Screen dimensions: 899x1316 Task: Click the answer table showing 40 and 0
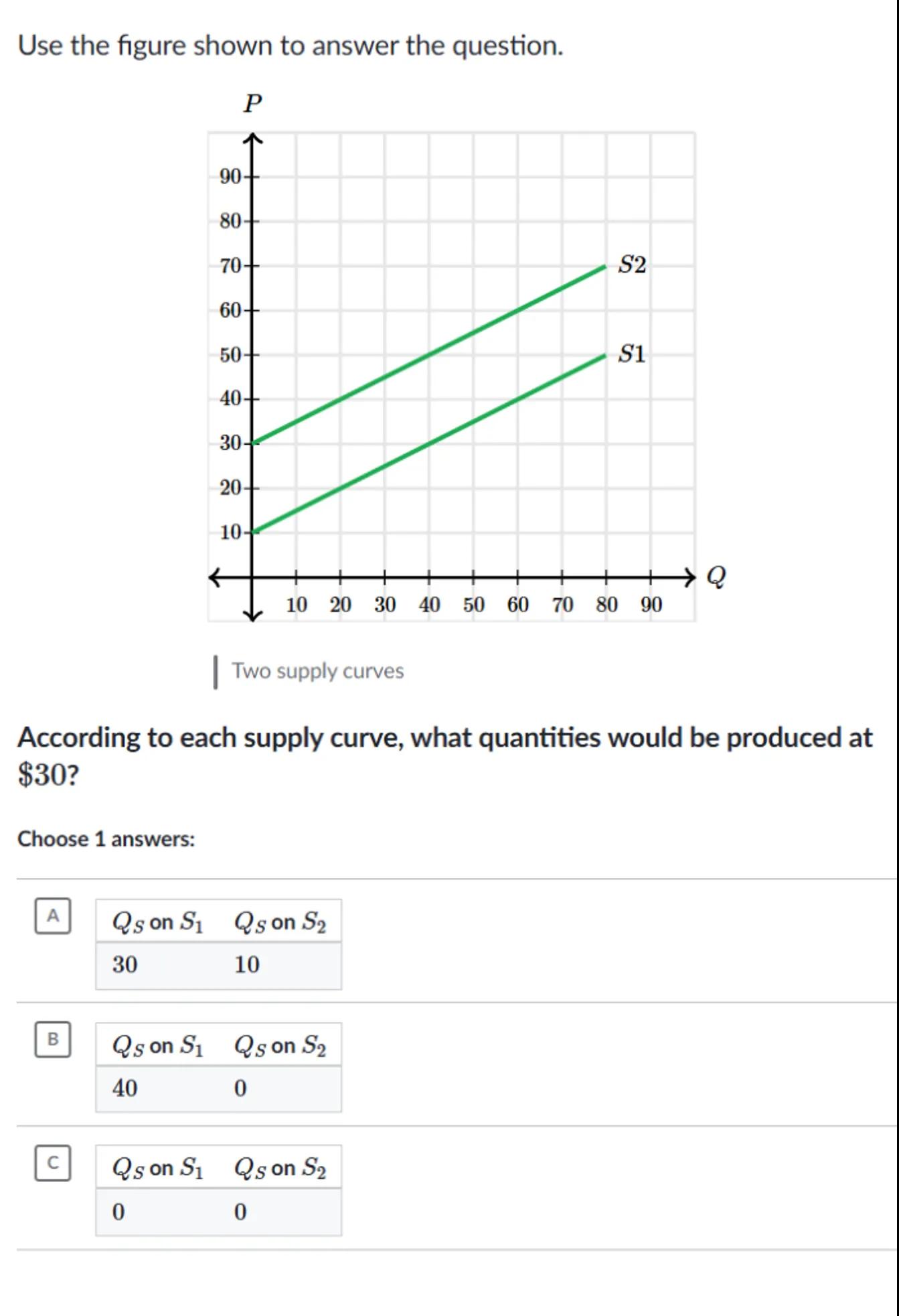pos(218,1068)
